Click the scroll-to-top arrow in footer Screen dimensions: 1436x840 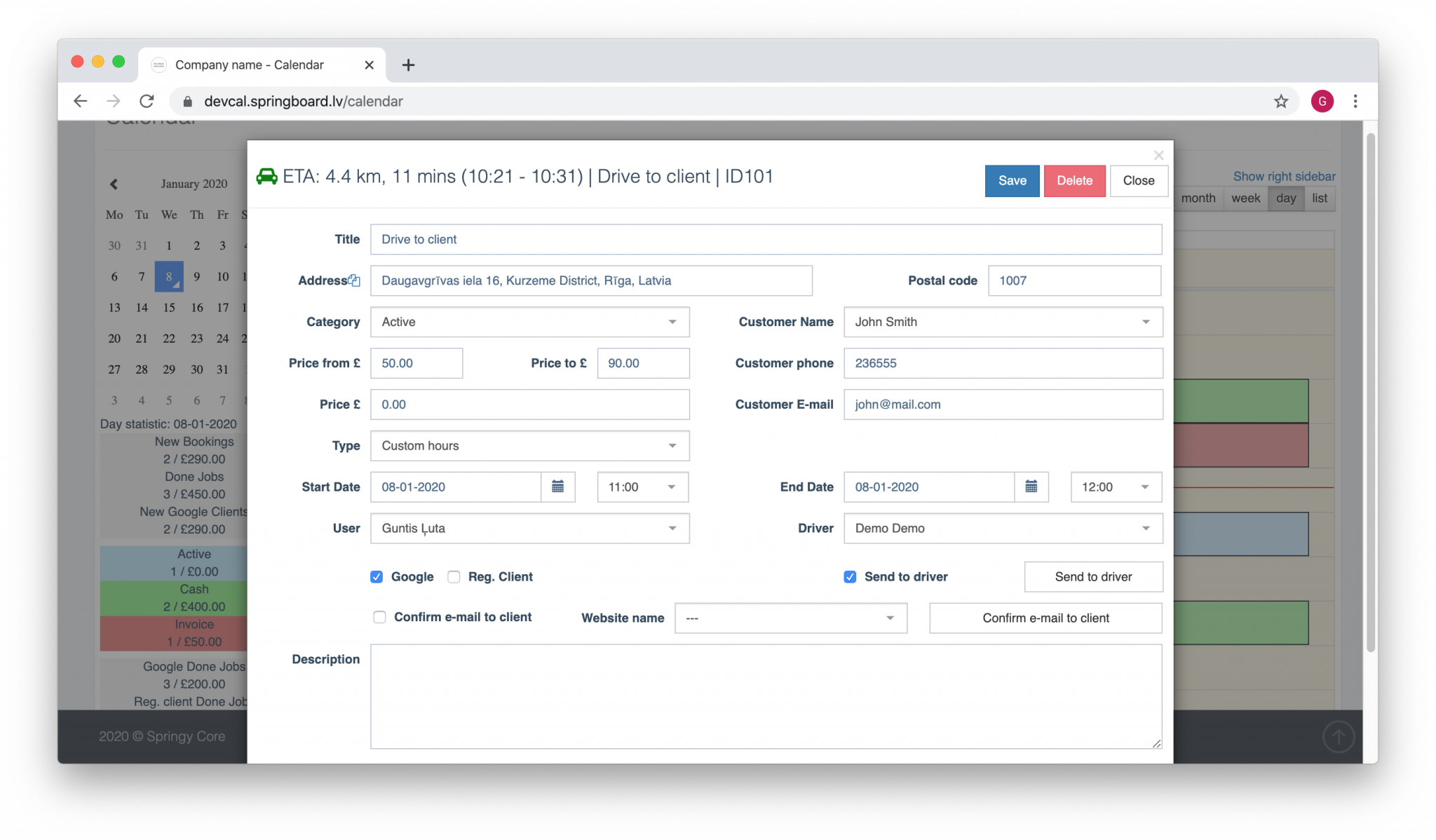tap(1339, 737)
